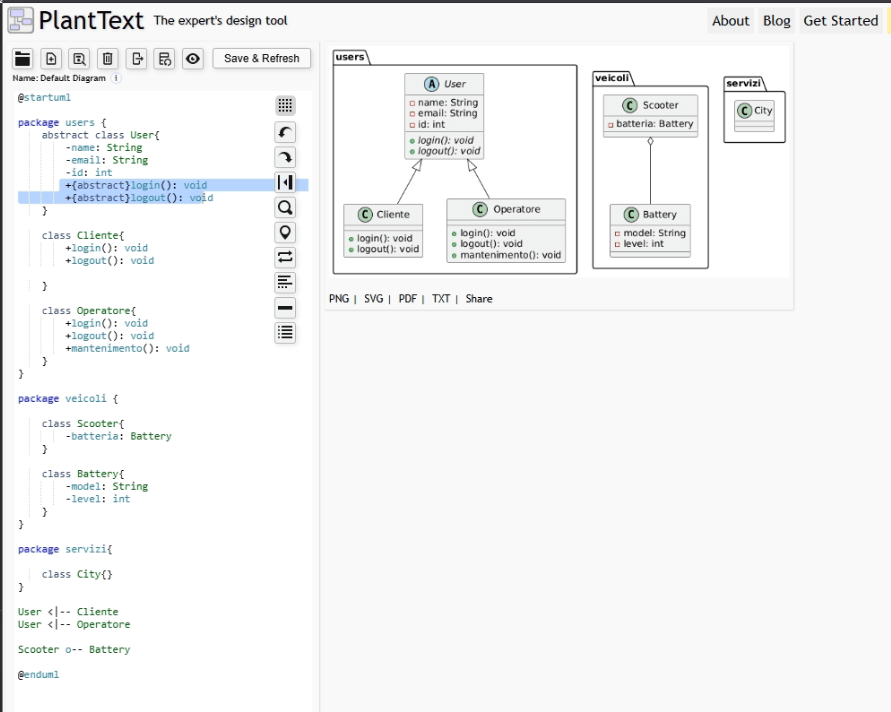Viewport: 891px width, 712px height.
Task: Toggle diagram preview with eye icon
Action: click(193, 59)
